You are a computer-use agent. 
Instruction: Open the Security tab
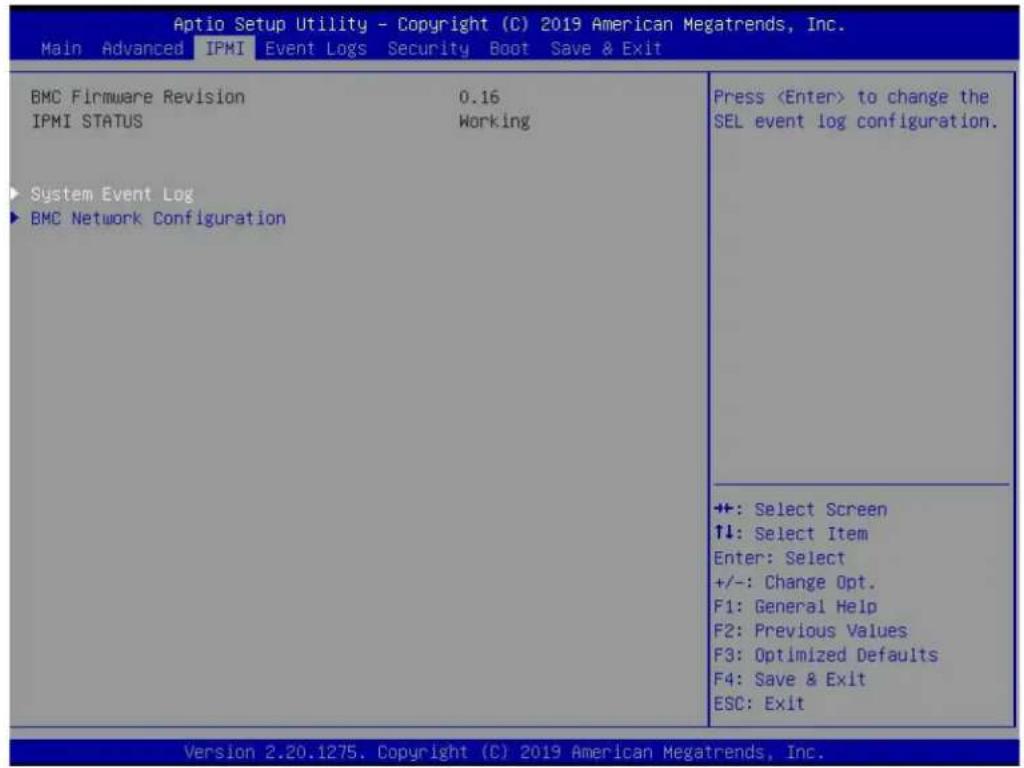(x=428, y=49)
